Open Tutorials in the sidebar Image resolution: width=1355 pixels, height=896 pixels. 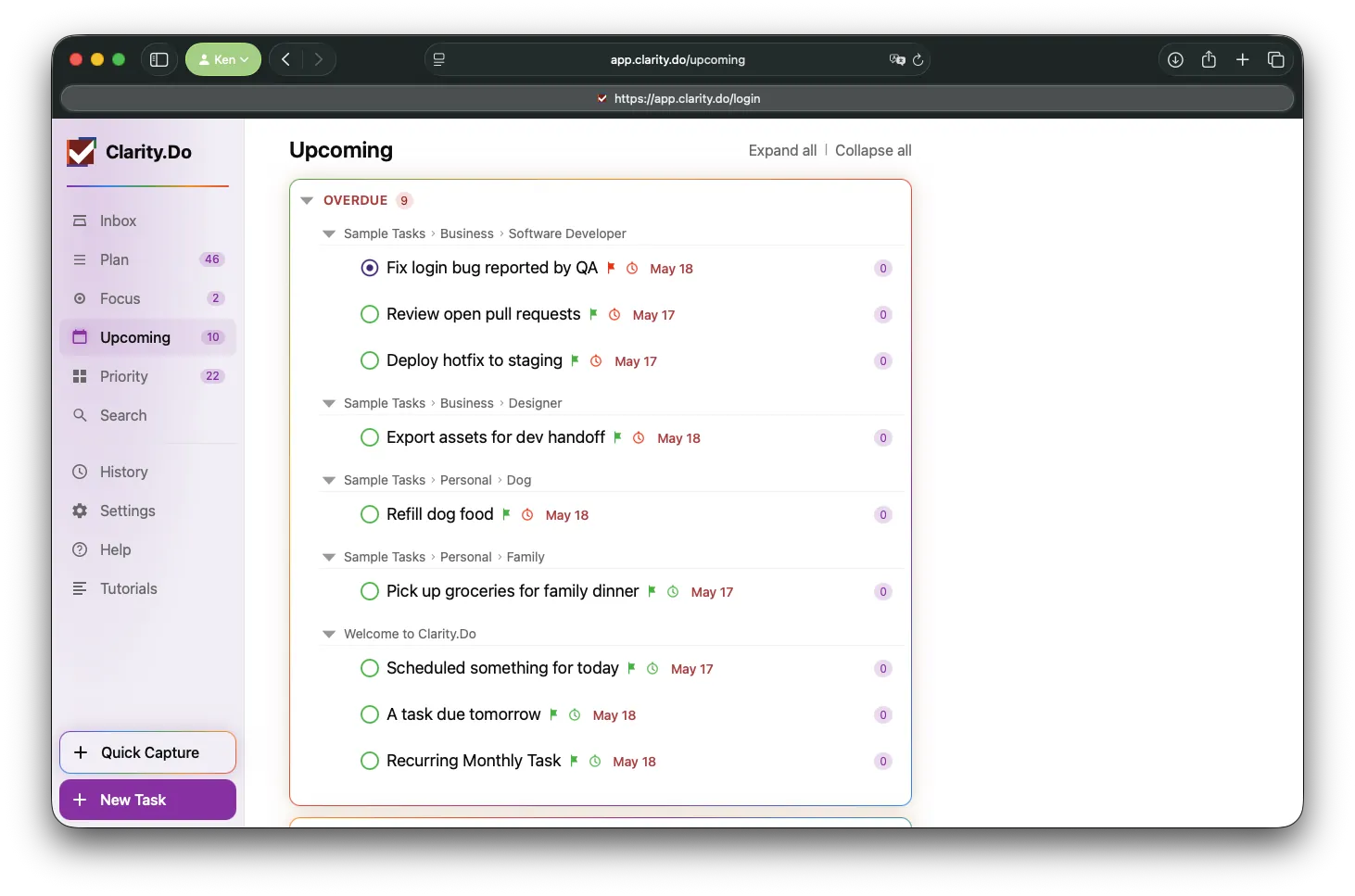148,588
